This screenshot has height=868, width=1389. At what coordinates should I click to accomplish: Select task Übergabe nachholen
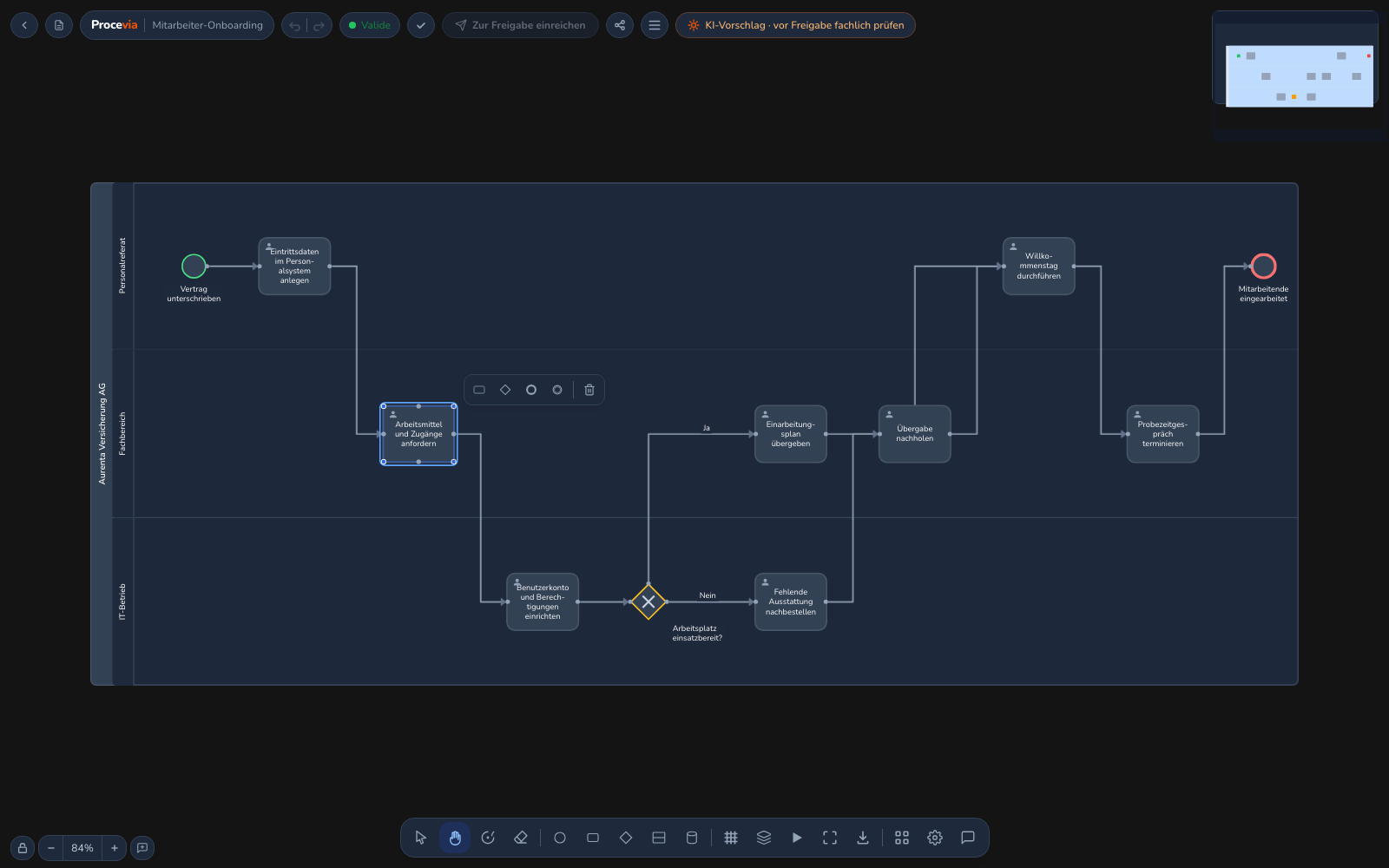915,434
